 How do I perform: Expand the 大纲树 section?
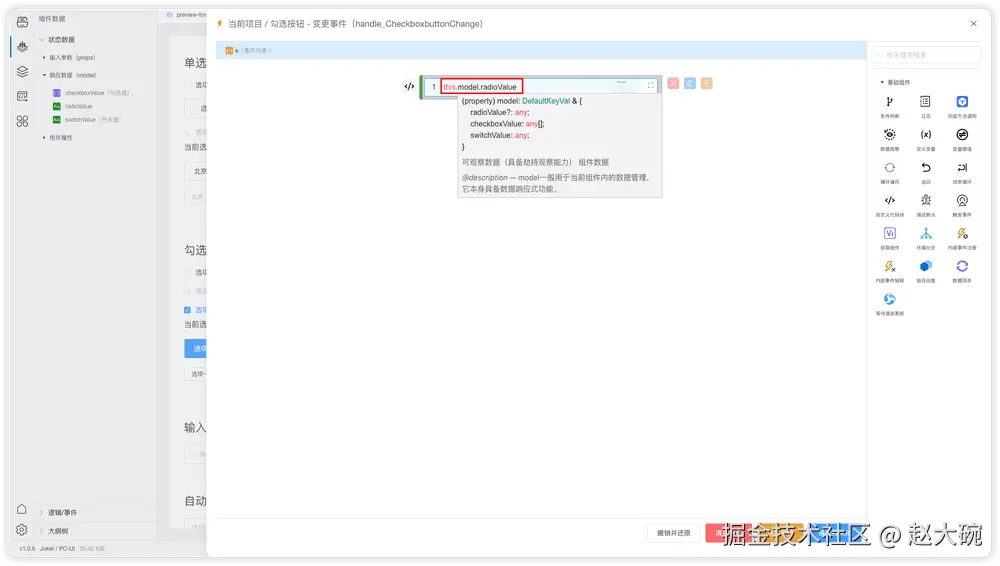point(42,531)
